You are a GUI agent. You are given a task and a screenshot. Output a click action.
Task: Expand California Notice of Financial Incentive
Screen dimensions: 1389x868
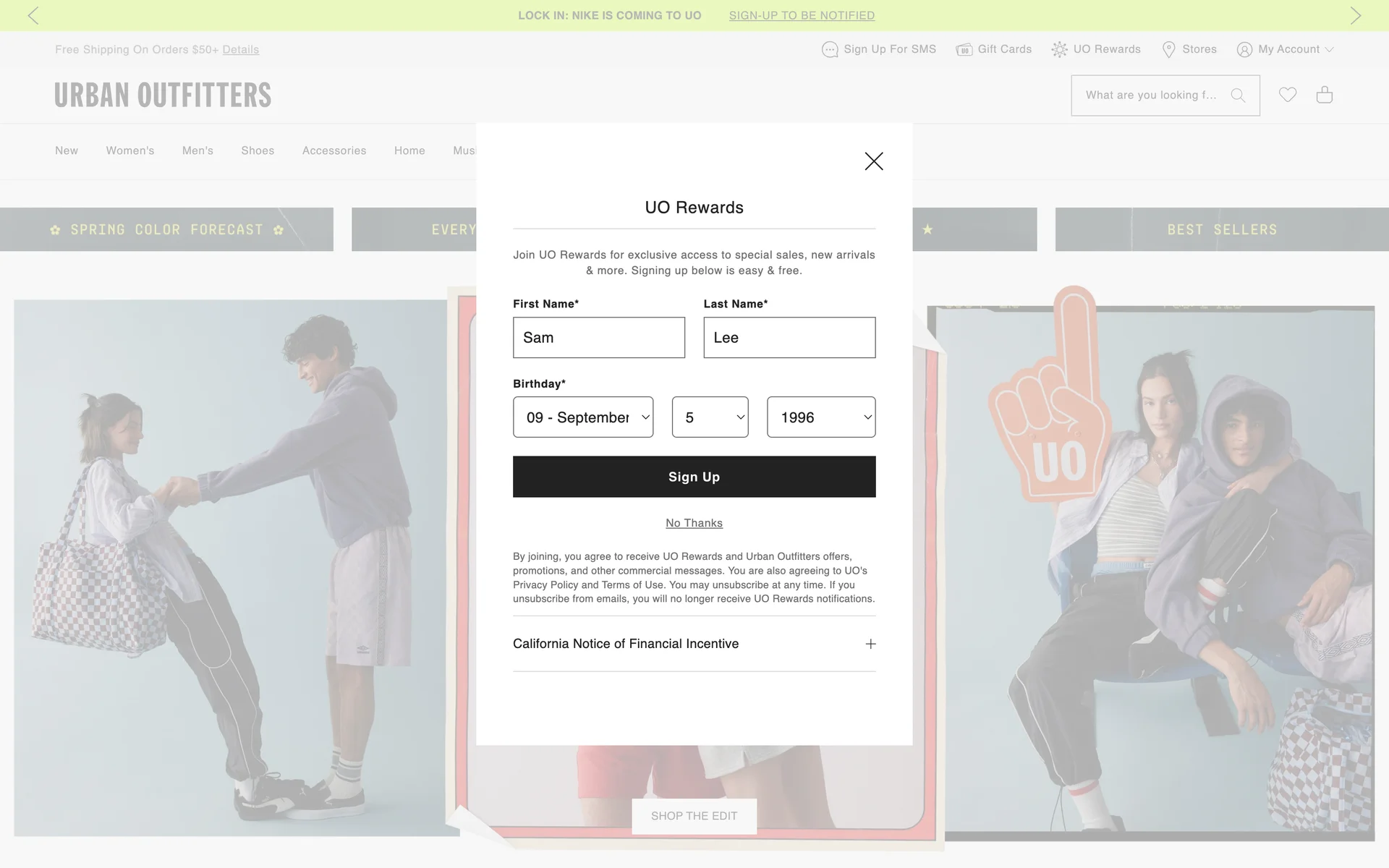point(870,644)
